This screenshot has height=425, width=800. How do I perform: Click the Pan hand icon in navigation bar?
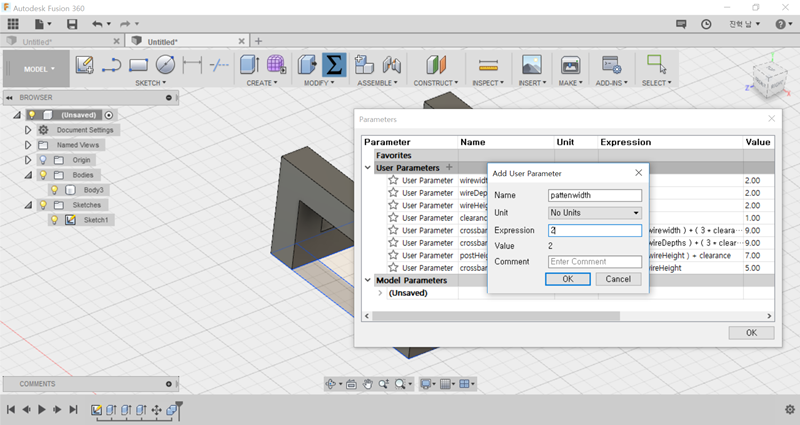(368, 384)
